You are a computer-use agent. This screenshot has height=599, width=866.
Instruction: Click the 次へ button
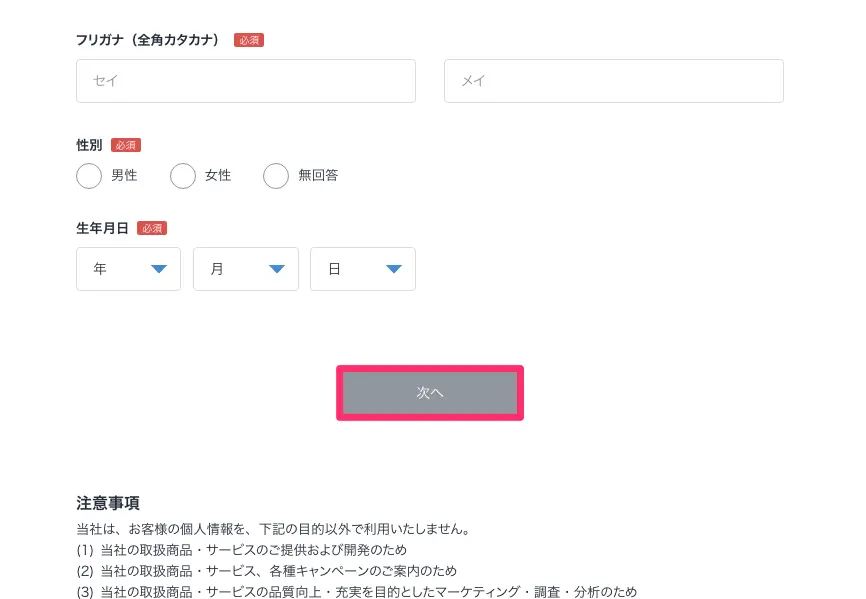click(430, 393)
